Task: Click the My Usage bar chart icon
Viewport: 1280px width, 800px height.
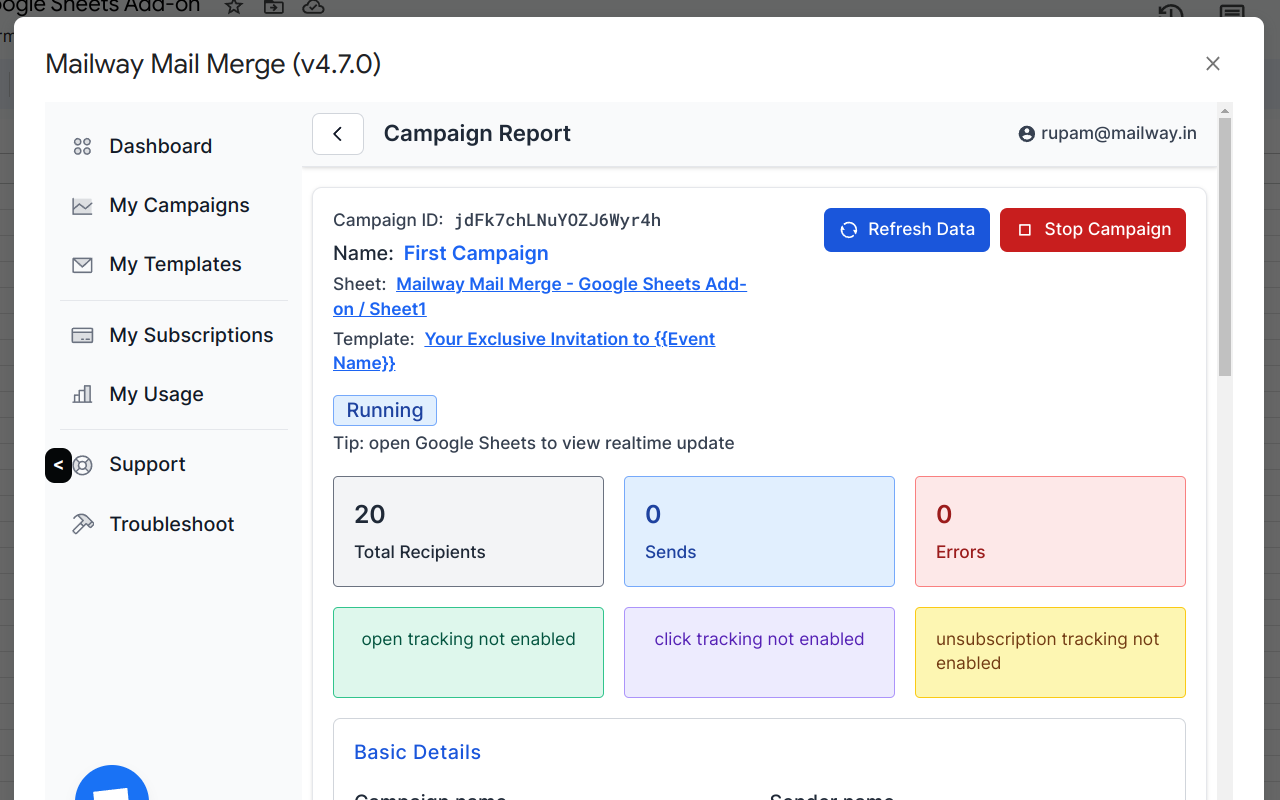Action: (82, 395)
